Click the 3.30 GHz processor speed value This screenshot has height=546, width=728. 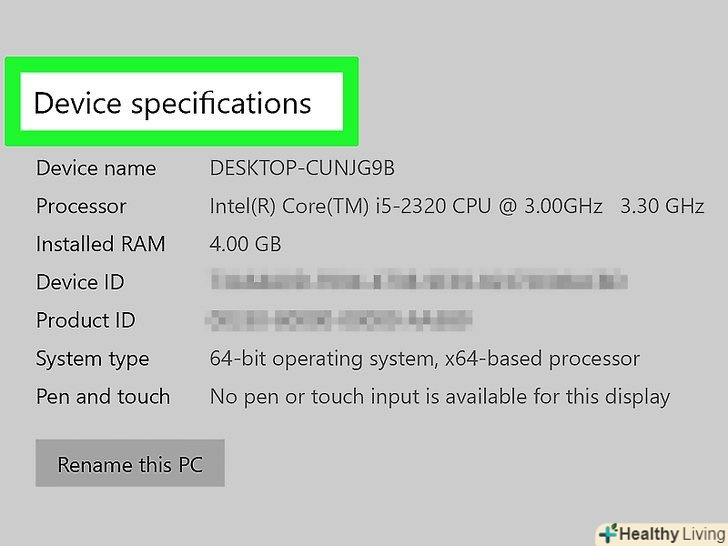[662, 206]
